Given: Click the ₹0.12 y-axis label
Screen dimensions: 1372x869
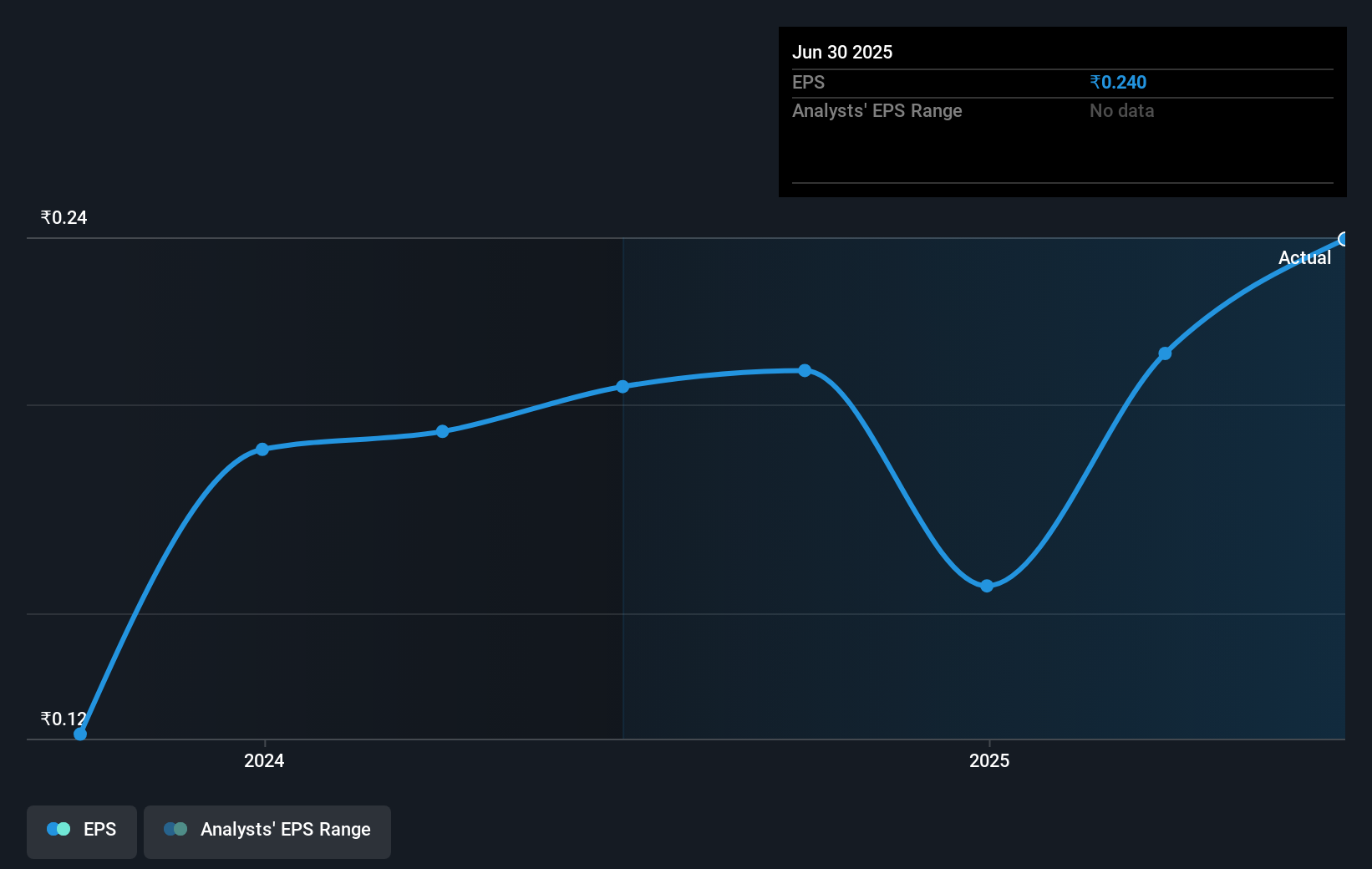Looking at the screenshot, I should (x=64, y=719).
